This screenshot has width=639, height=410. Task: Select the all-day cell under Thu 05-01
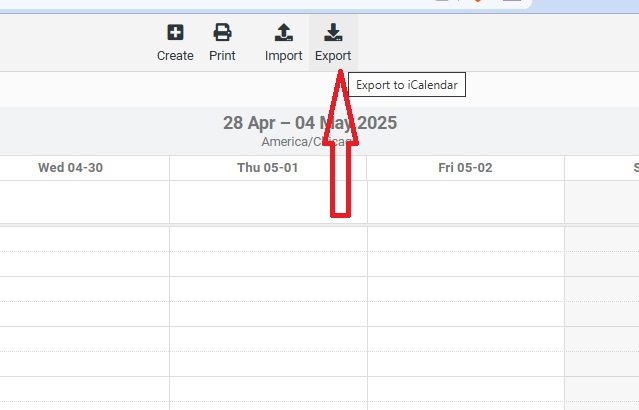pos(269,202)
